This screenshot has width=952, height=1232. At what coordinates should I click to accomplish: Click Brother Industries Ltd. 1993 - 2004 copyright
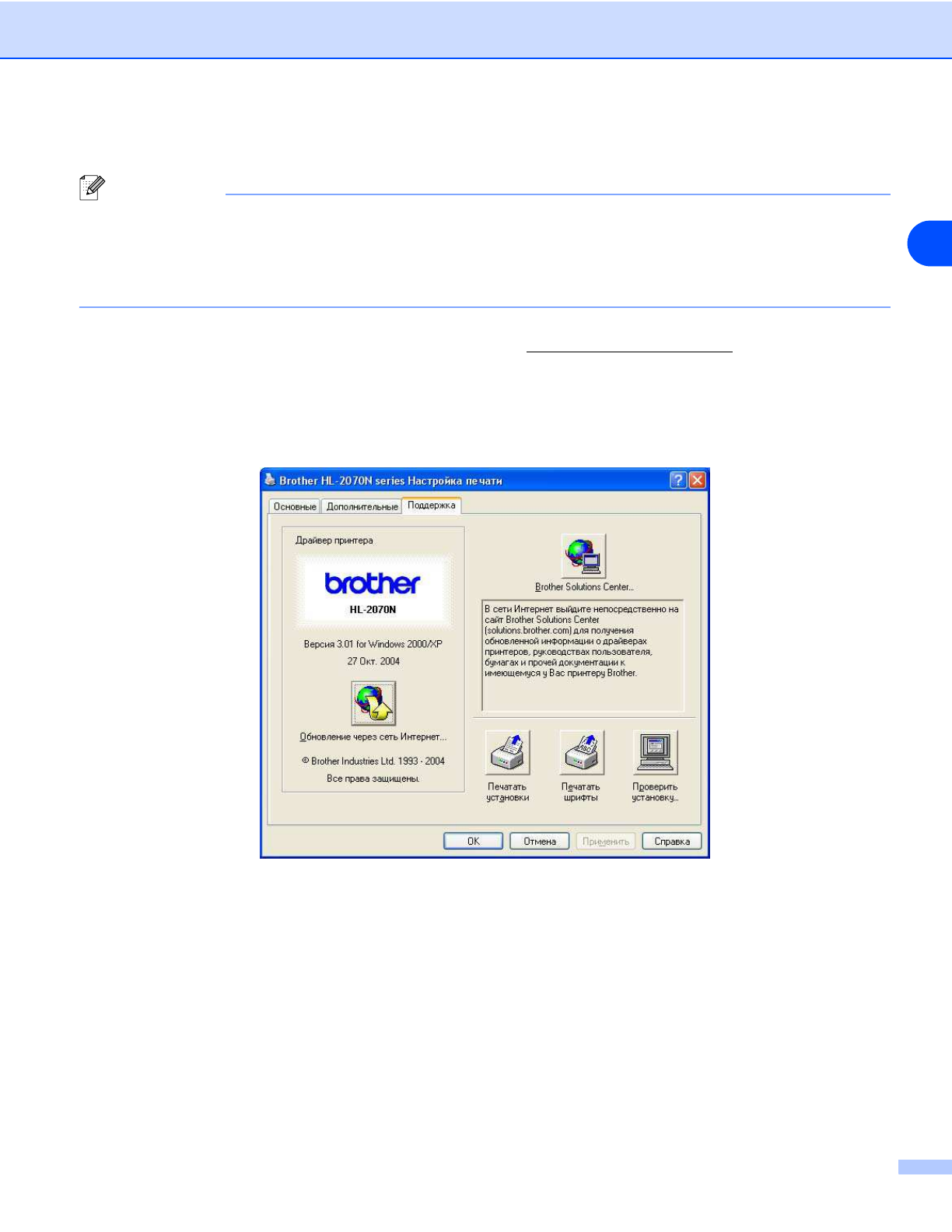click(x=373, y=761)
